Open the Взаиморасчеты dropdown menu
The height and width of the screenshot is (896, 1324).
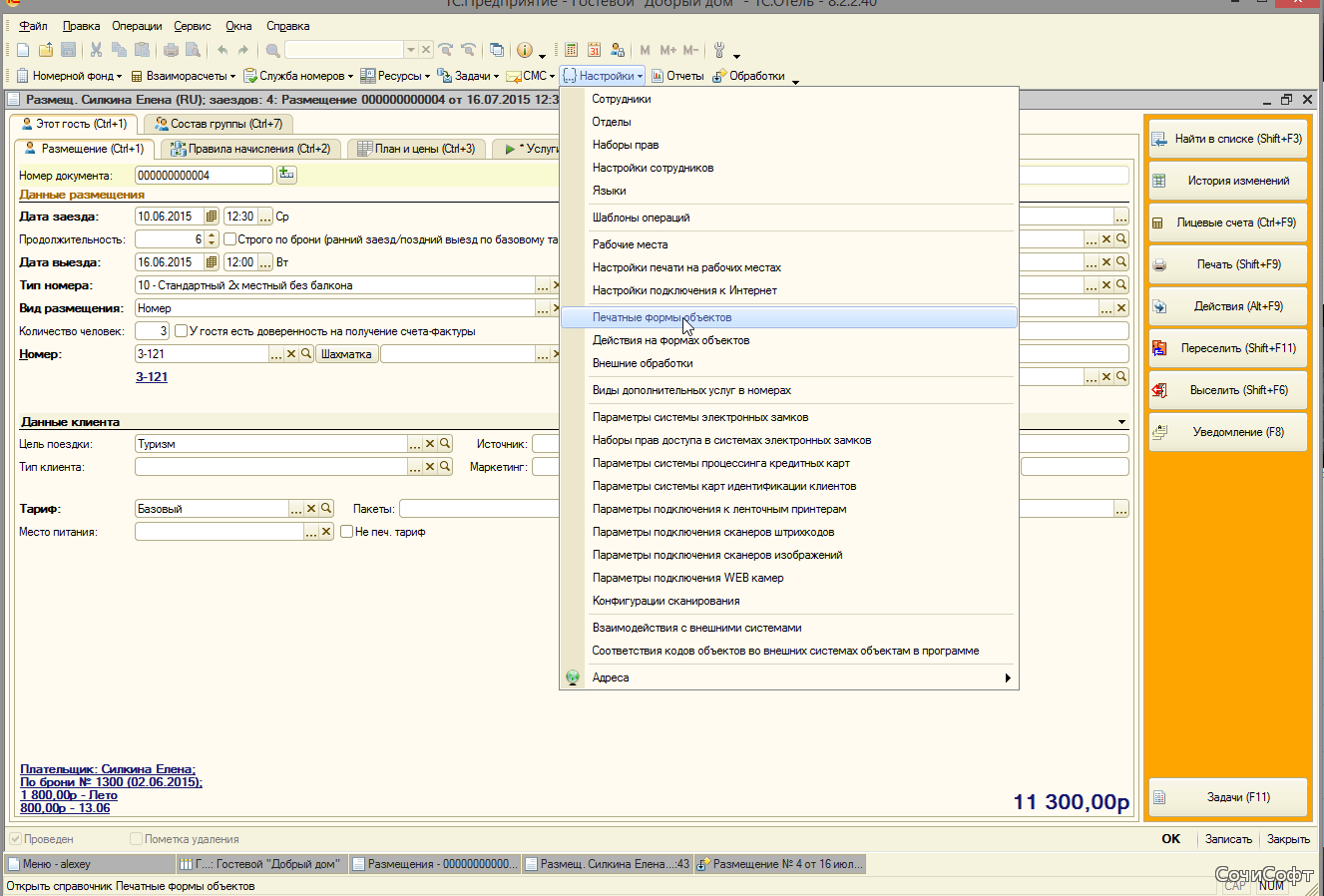(x=184, y=76)
